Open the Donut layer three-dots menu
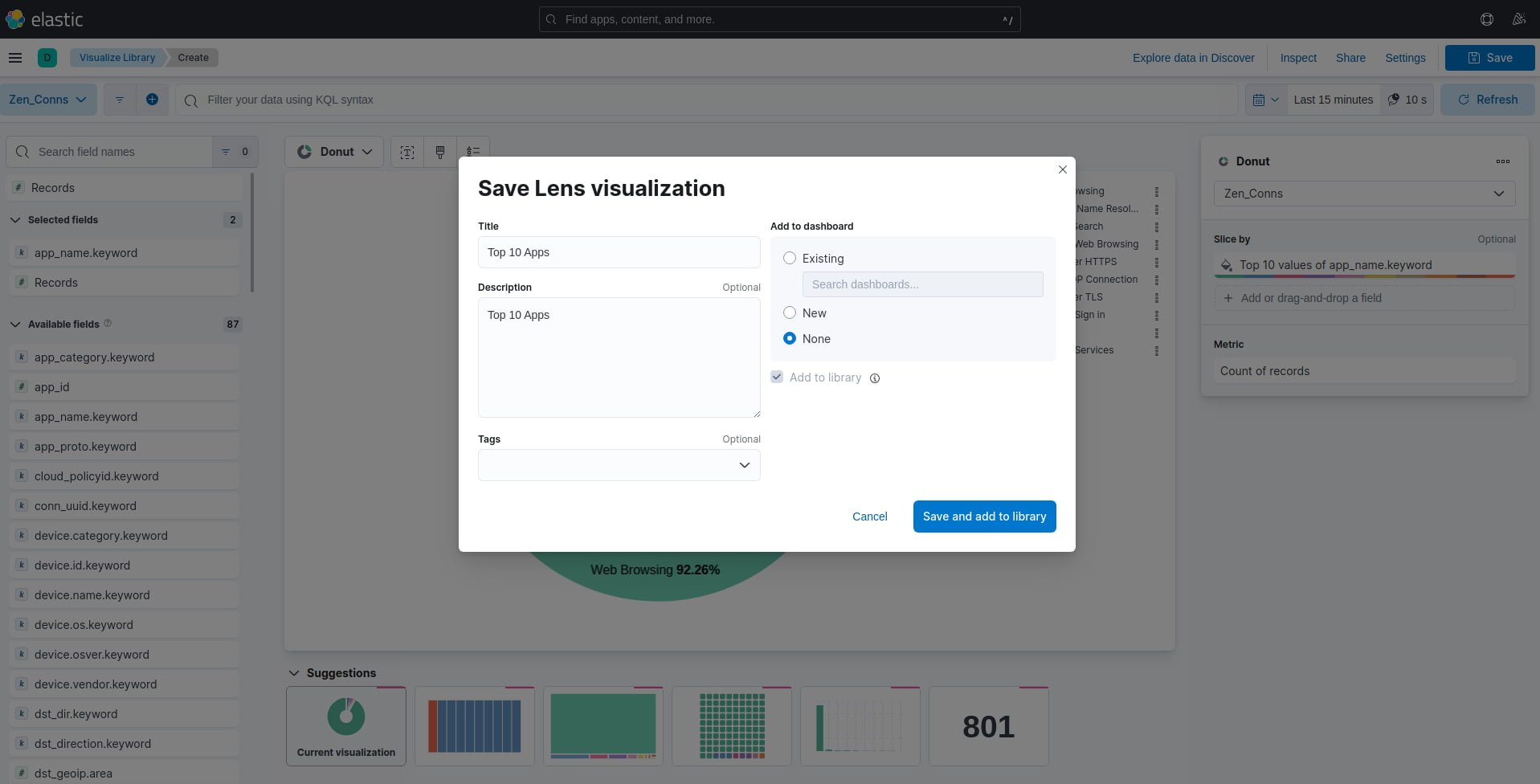 pos(1502,161)
